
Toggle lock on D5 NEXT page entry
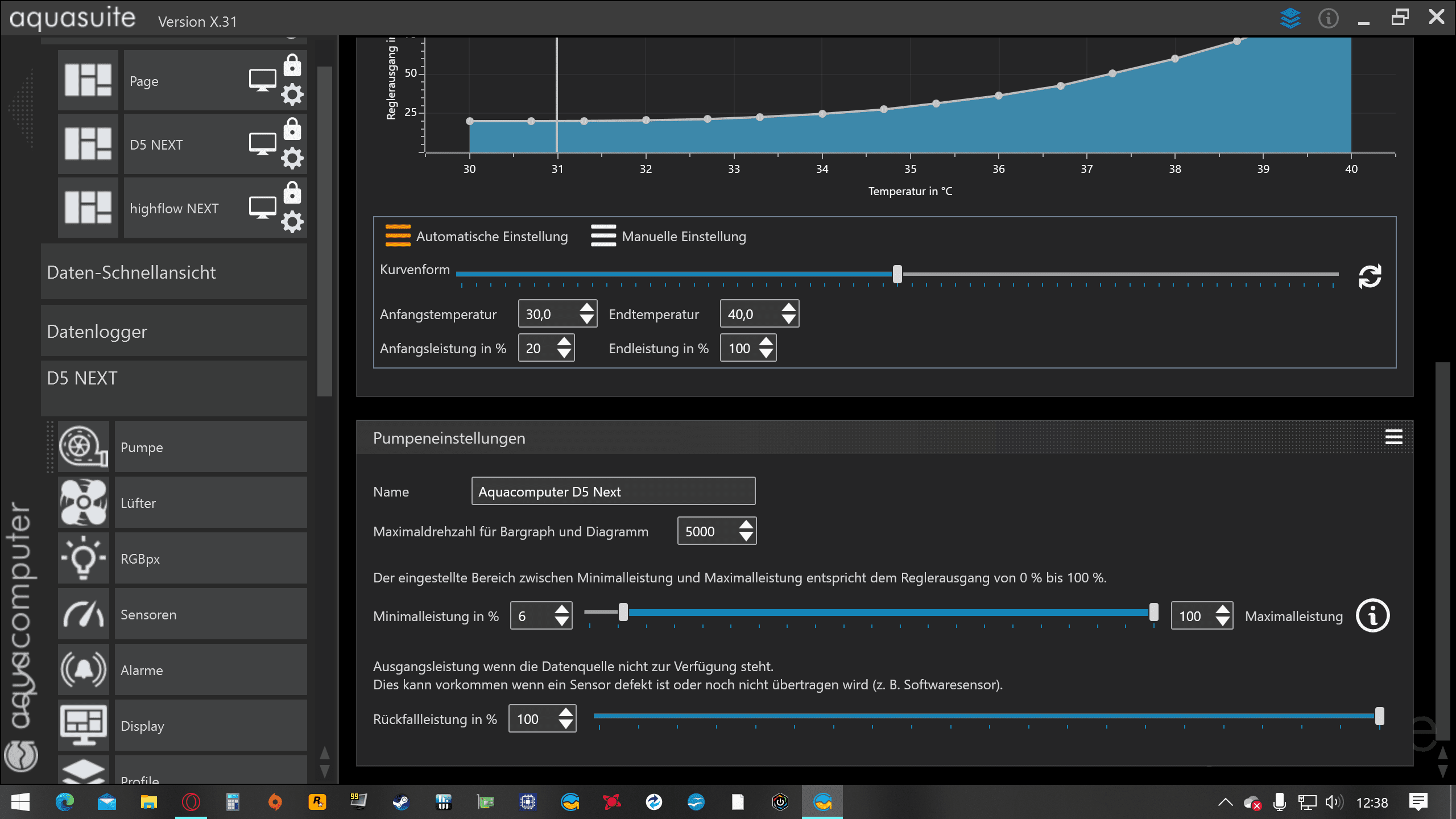pos(292,129)
